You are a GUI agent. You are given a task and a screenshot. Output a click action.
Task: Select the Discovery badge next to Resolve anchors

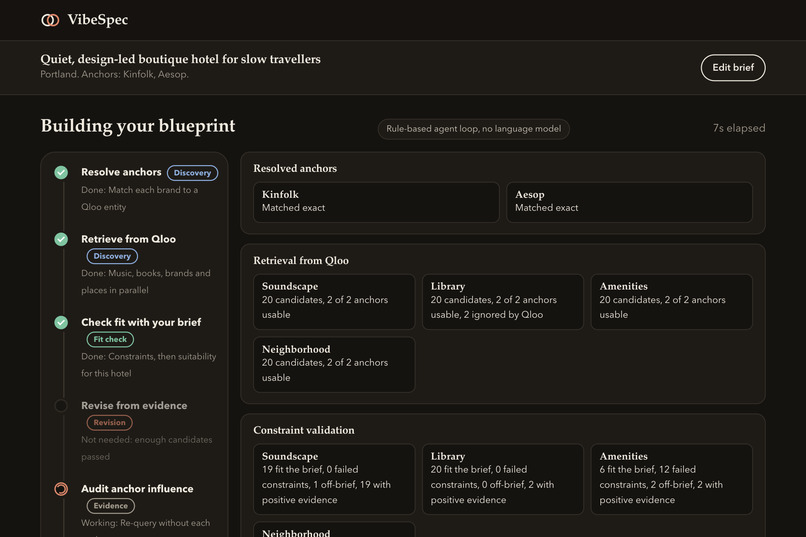coord(192,173)
